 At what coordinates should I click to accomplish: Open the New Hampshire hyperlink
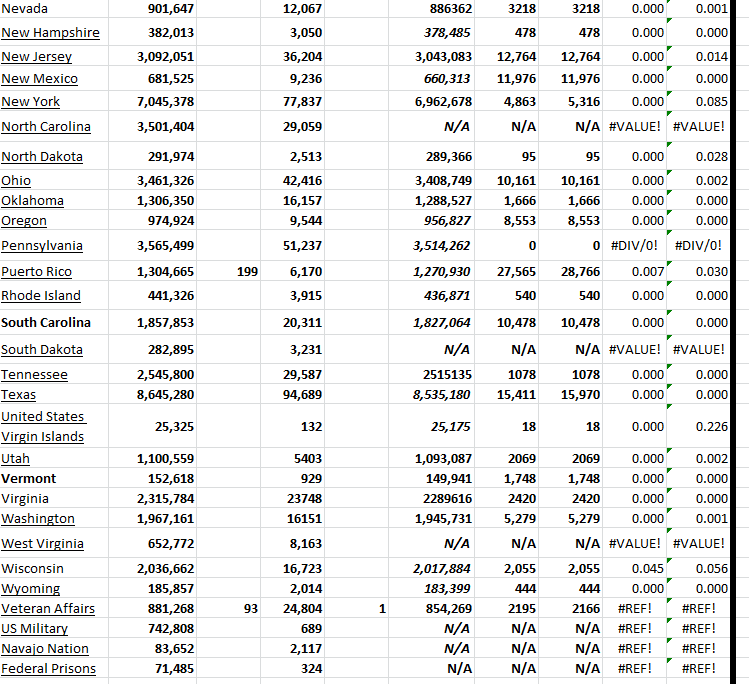click(50, 32)
